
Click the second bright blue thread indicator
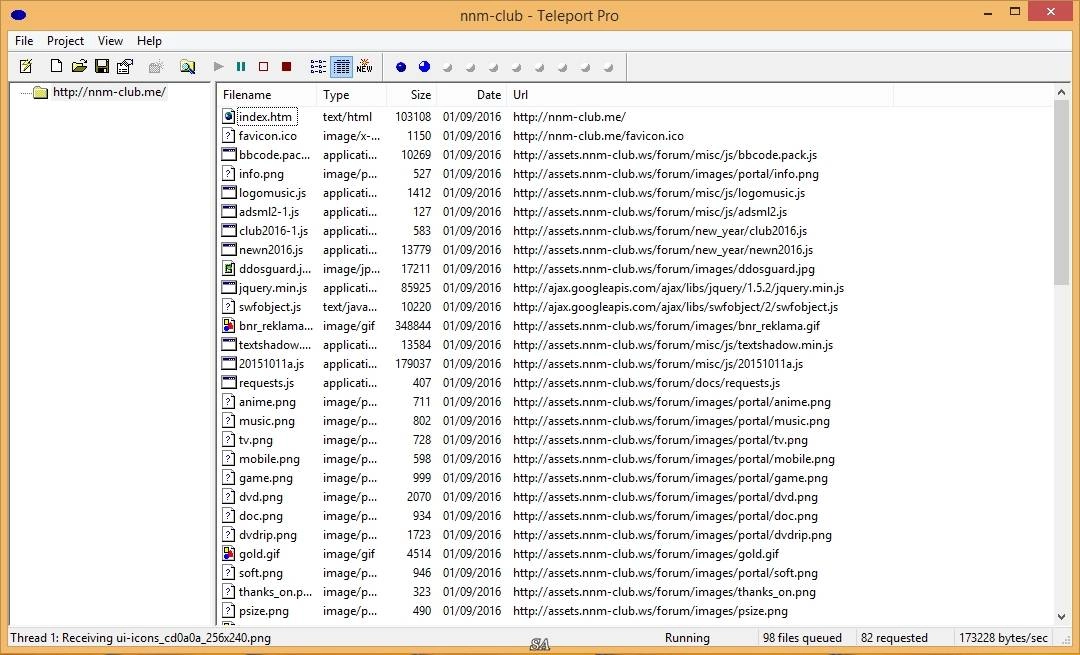(x=424, y=67)
